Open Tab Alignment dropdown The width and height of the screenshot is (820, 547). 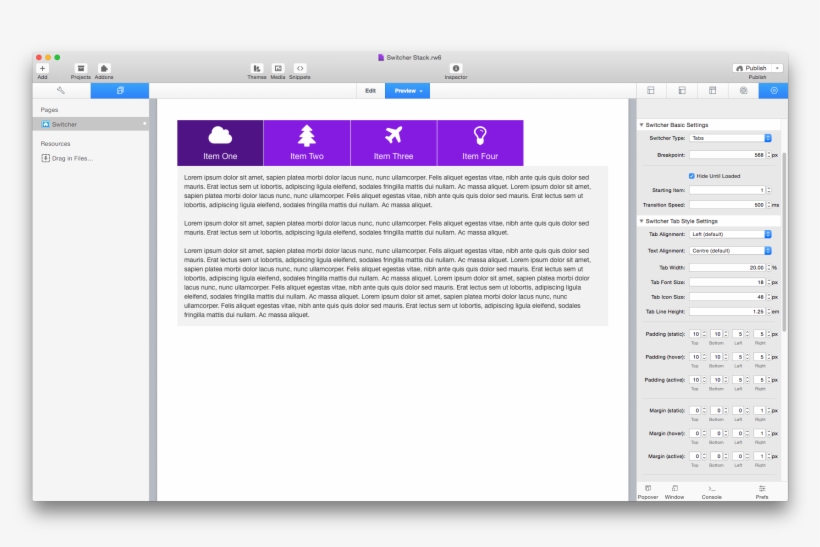click(730, 234)
